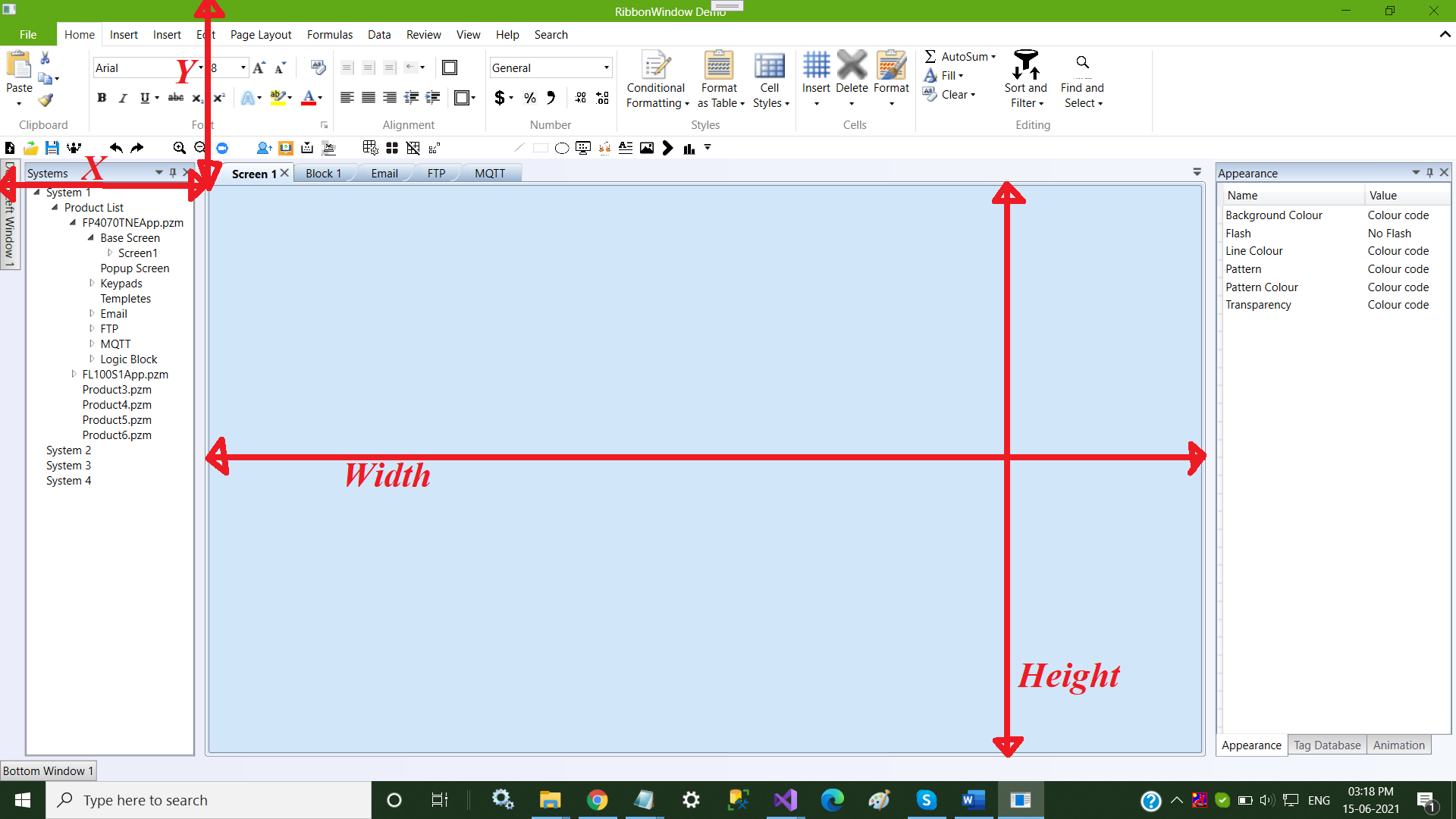
Task: Click the font colour red A swatch
Action: 308,98
